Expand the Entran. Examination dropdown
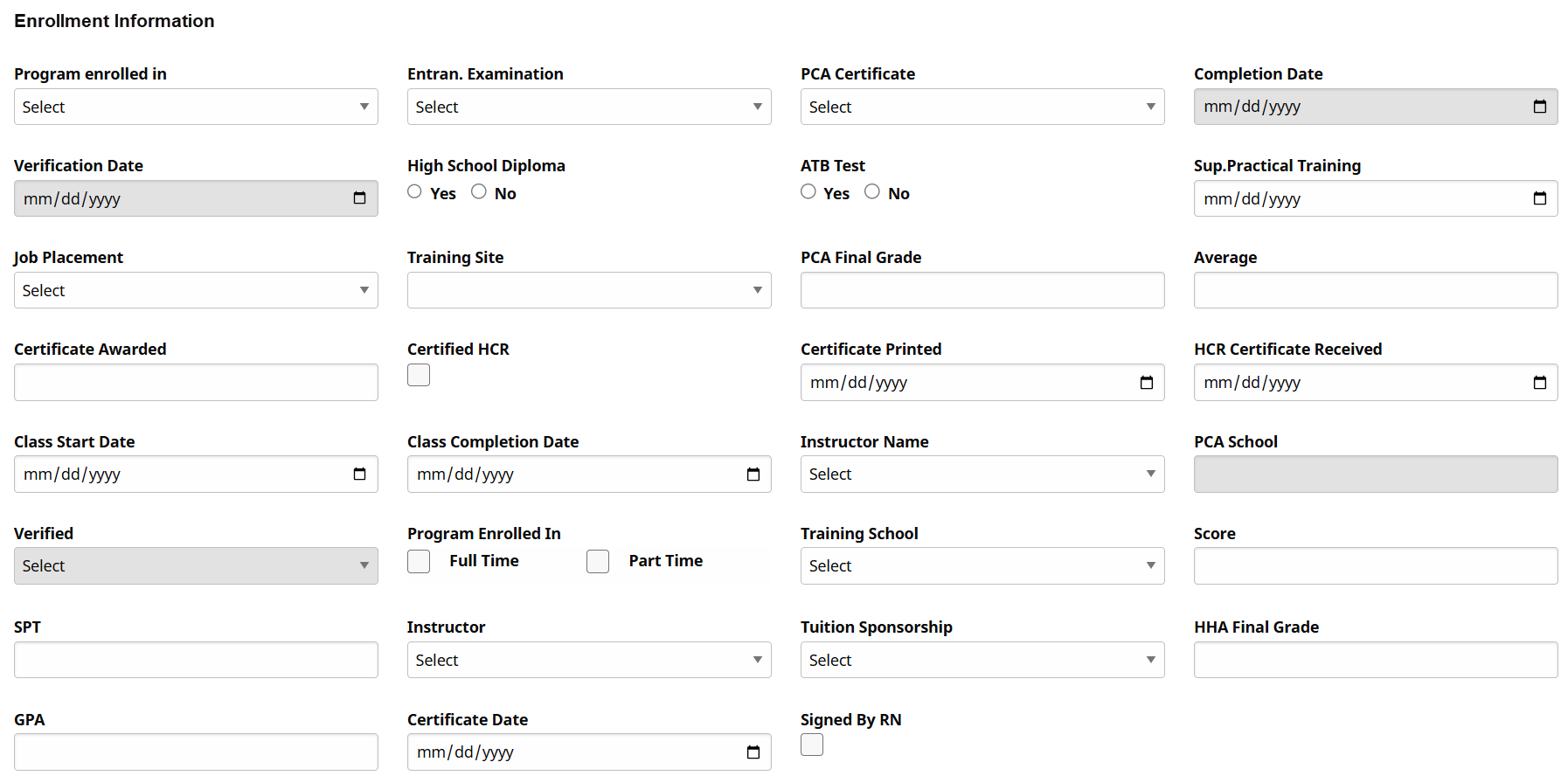Viewport: 1568px width, 783px height. point(589,106)
